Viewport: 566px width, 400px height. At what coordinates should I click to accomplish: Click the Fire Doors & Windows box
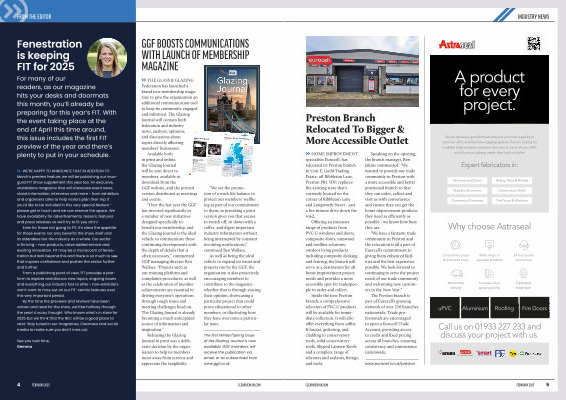pyautogui.click(x=512, y=200)
